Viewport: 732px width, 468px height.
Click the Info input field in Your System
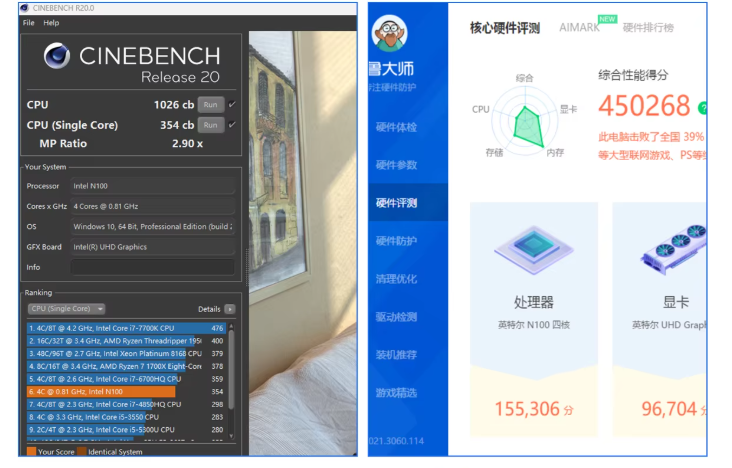[152, 268]
